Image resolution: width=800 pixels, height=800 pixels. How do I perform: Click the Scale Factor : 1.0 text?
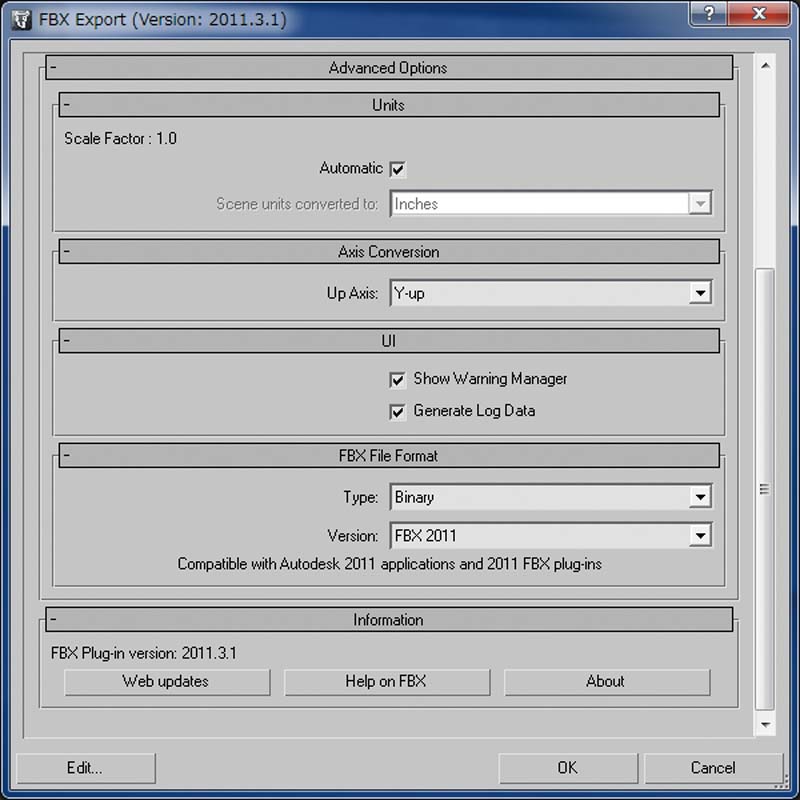pyautogui.click(x=120, y=138)
